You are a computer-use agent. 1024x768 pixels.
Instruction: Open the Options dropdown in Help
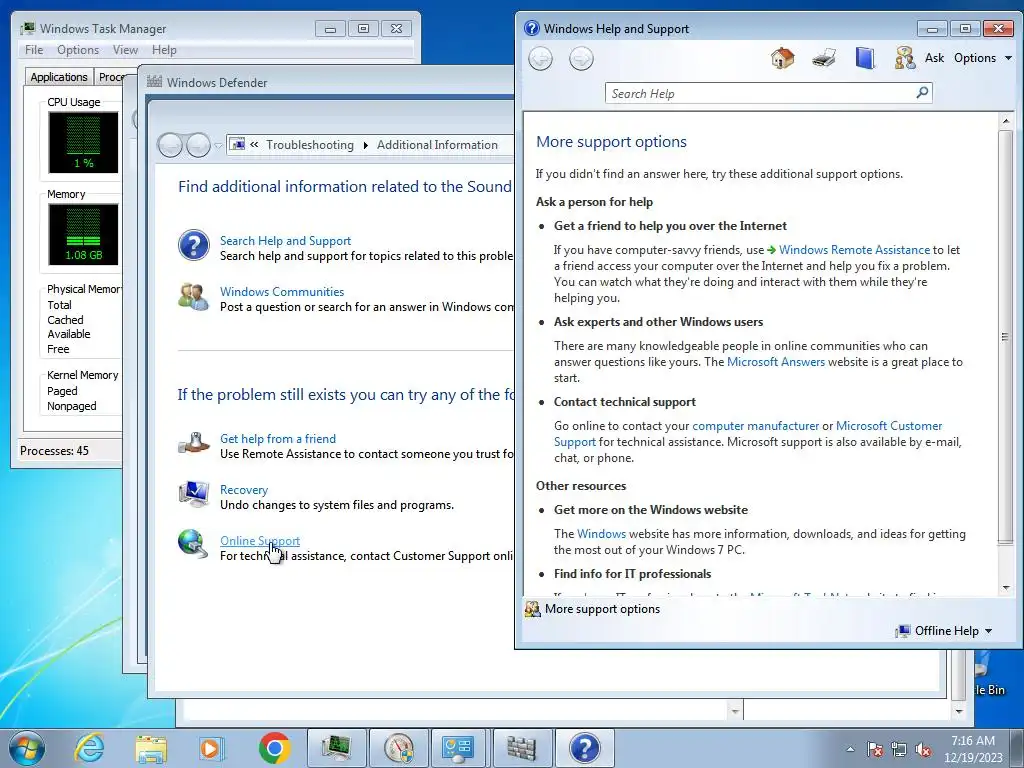coord(983,58)
